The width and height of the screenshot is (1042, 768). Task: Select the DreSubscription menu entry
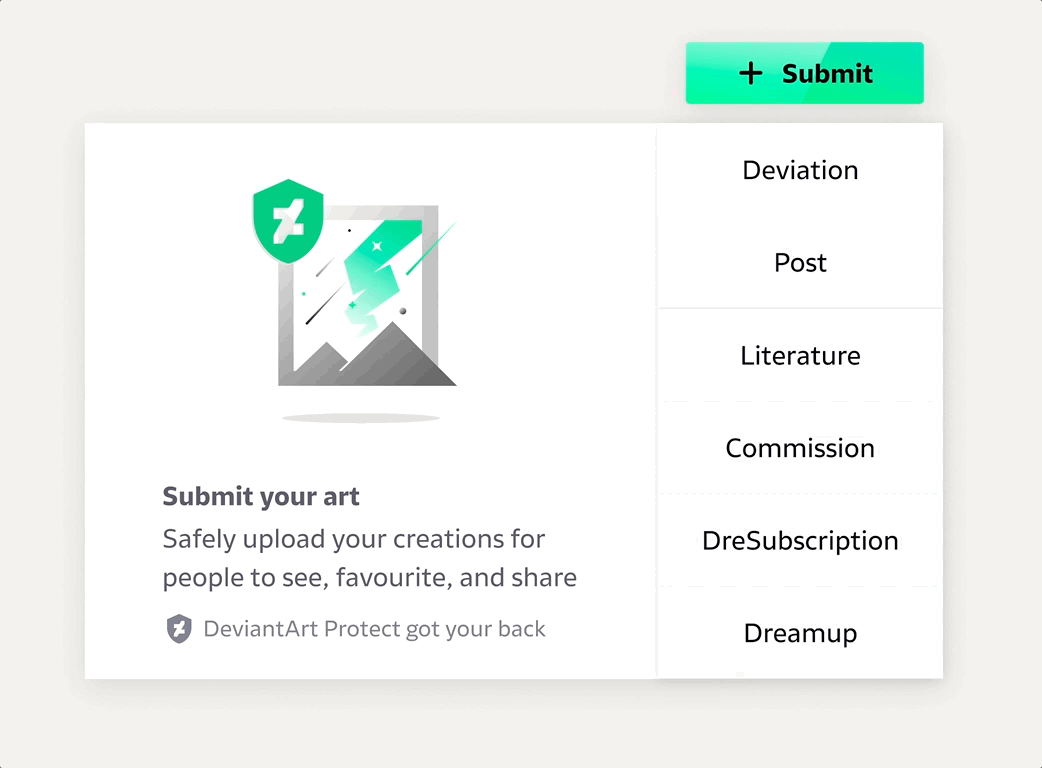pos(800,541)
